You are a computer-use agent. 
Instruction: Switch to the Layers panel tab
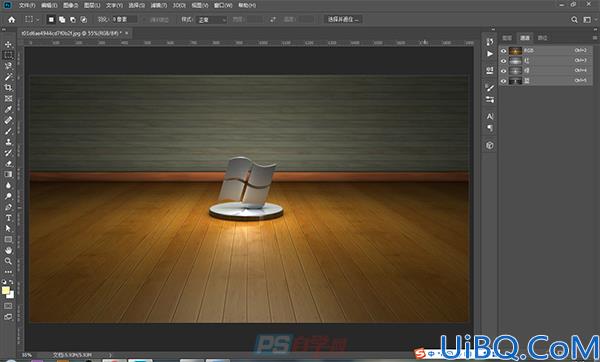click(507, 38)
